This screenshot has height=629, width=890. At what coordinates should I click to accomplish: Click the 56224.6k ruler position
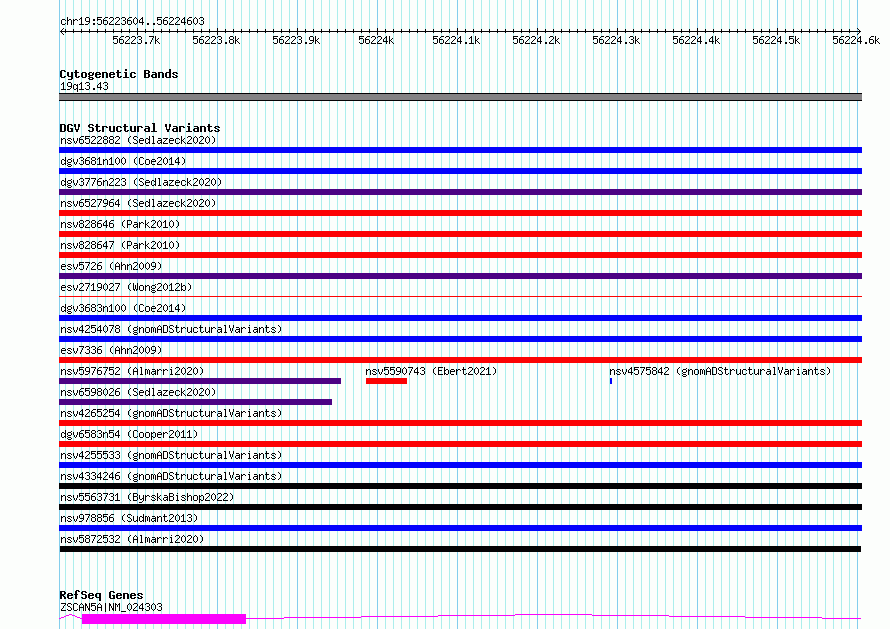[x=856, y=40]
